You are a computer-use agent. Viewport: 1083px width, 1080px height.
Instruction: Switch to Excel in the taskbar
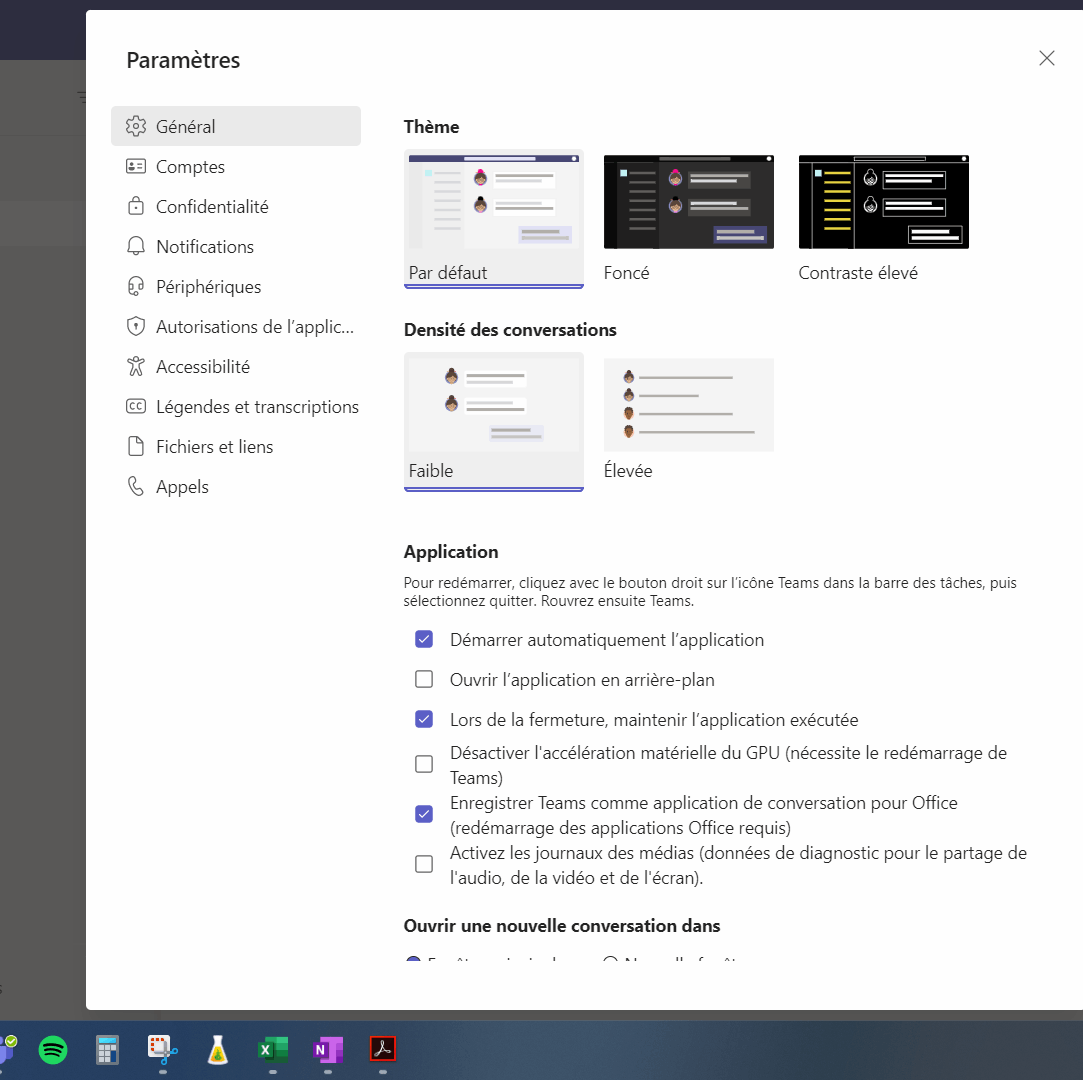(x=273, y=1050)
